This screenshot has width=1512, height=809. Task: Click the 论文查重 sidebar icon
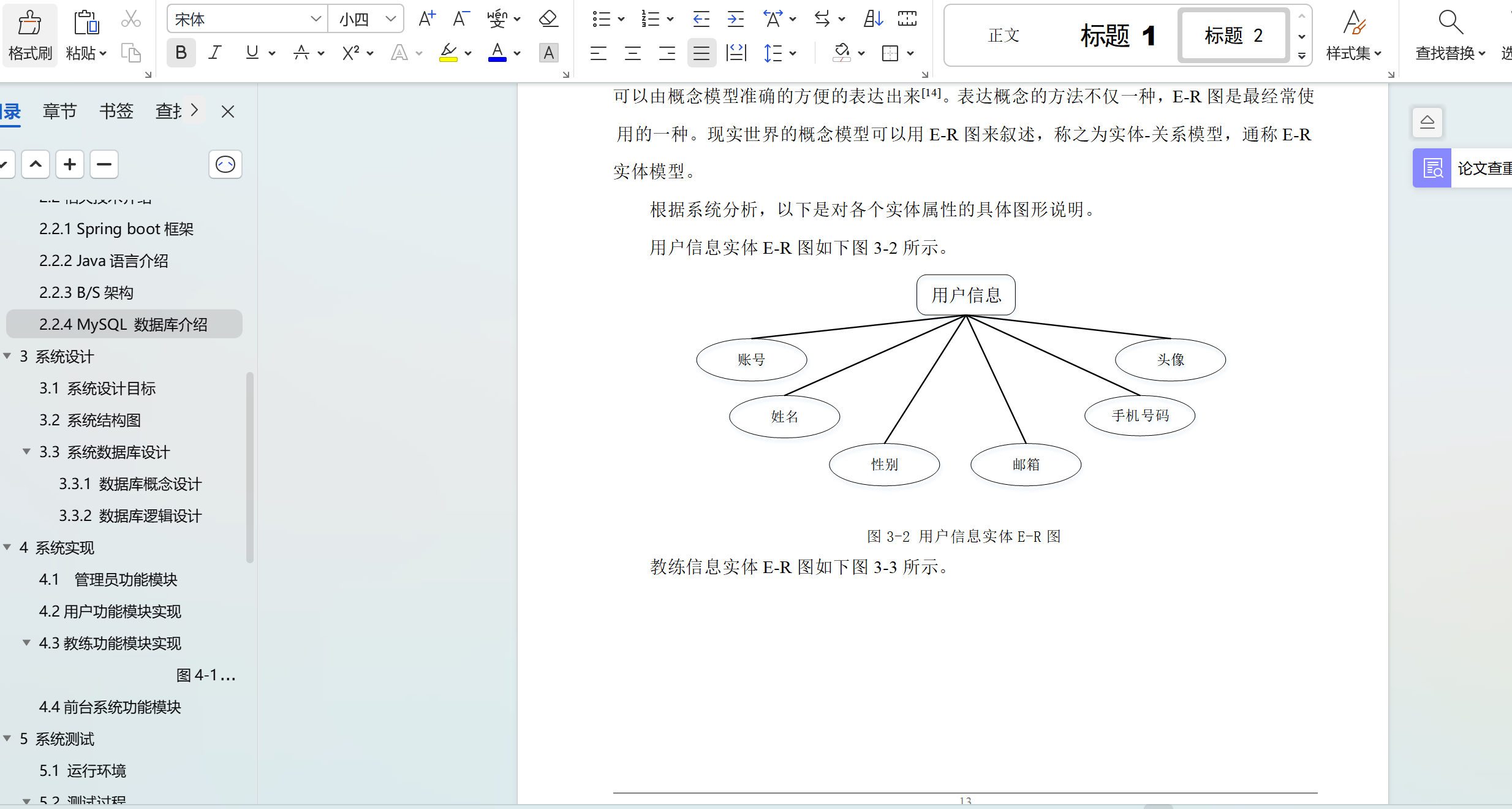1432,167
